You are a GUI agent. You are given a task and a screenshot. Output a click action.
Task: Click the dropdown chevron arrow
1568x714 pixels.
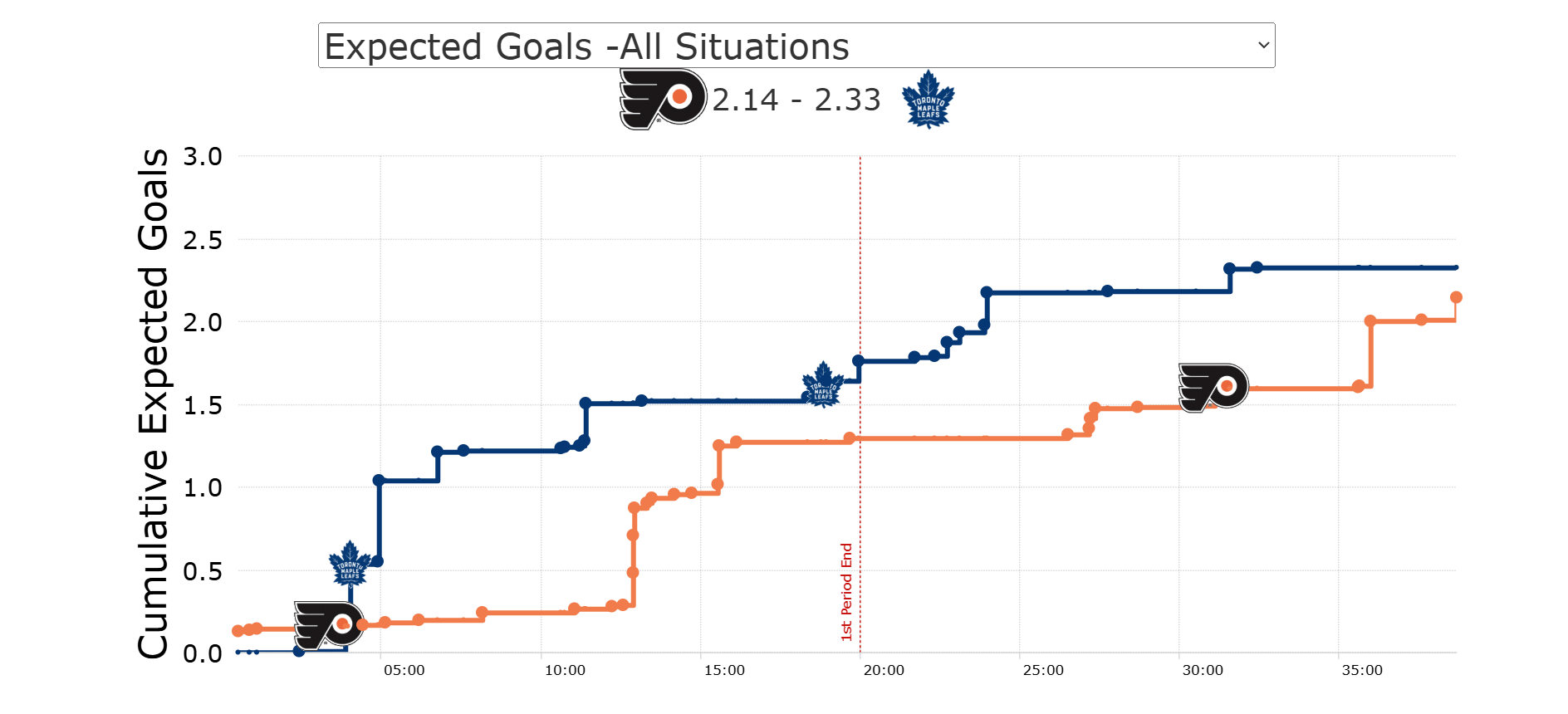[1263, 46]
